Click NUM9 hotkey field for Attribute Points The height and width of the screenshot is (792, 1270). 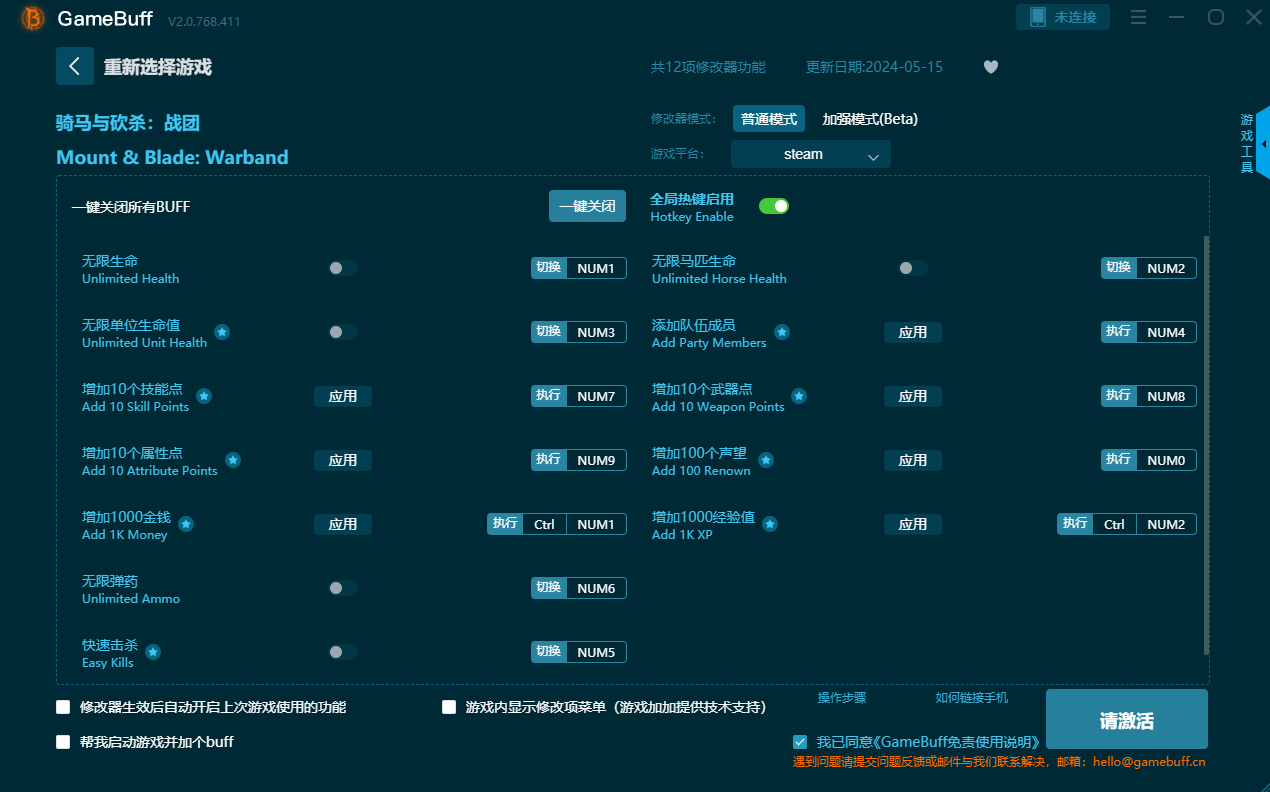[x=596, y=460]
